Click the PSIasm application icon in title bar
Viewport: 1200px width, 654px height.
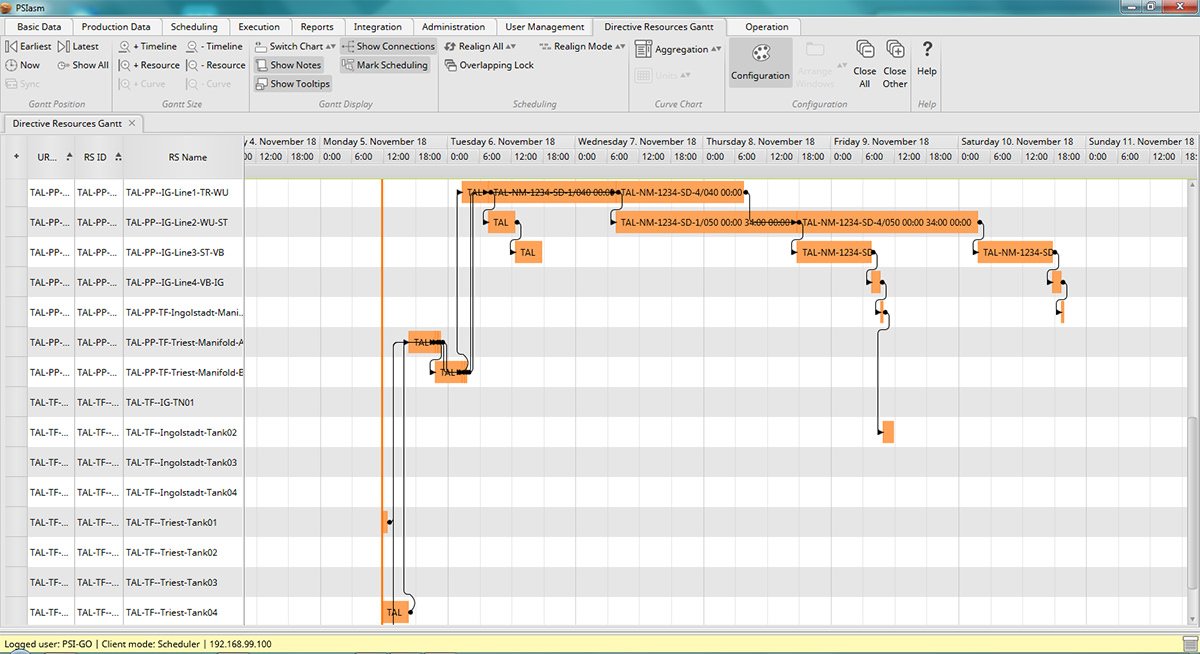click(x=8, y=7)
